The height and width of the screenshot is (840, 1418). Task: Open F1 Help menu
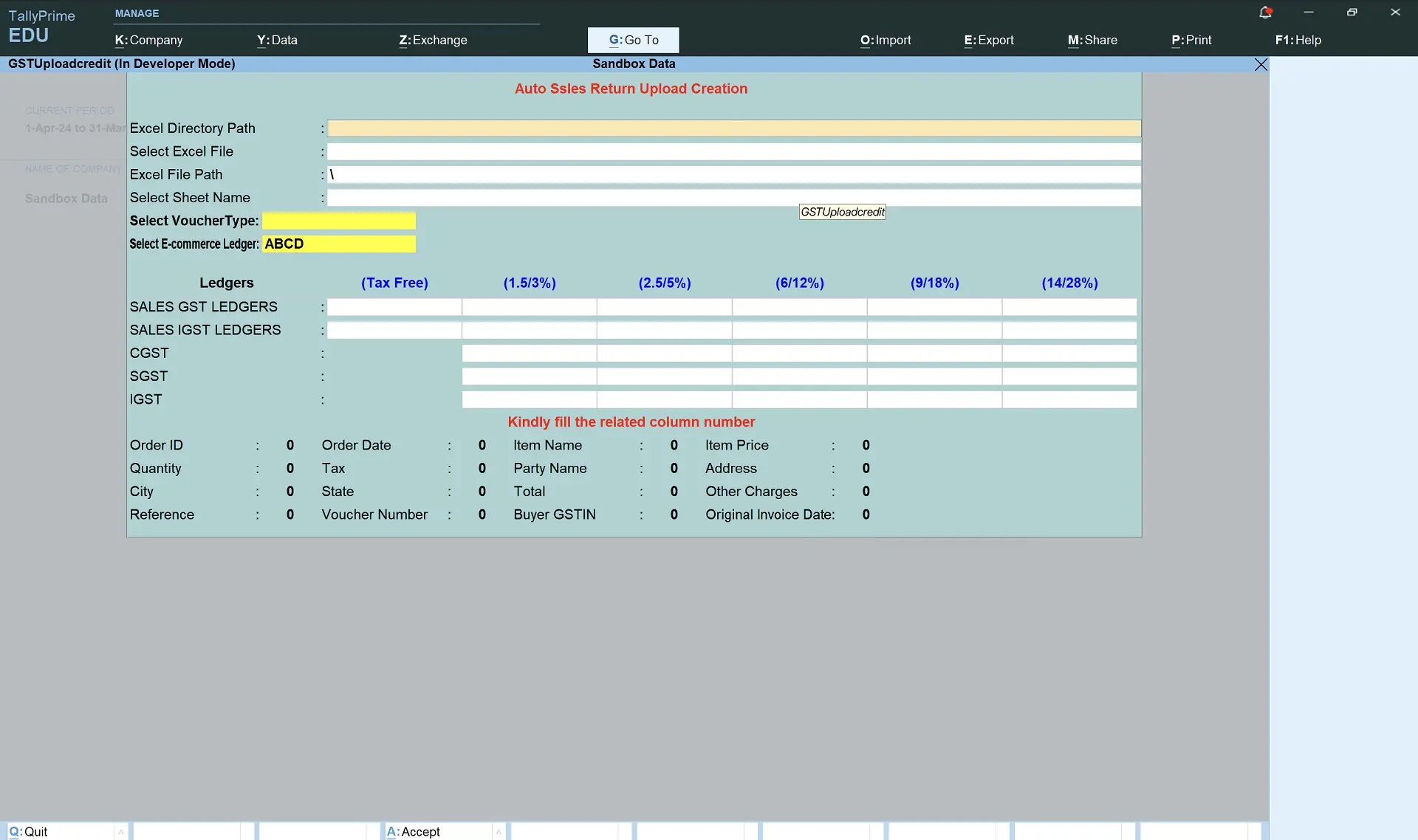tap(1298, 40)
